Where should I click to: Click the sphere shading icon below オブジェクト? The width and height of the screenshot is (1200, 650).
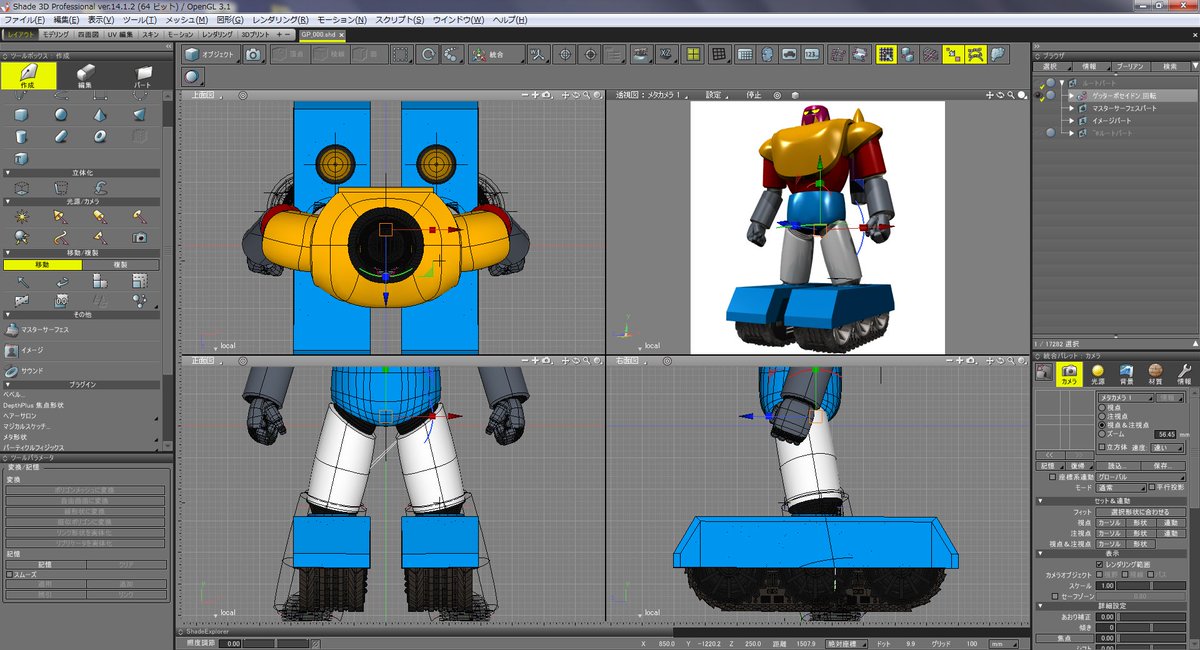click(x=193, y=76)
